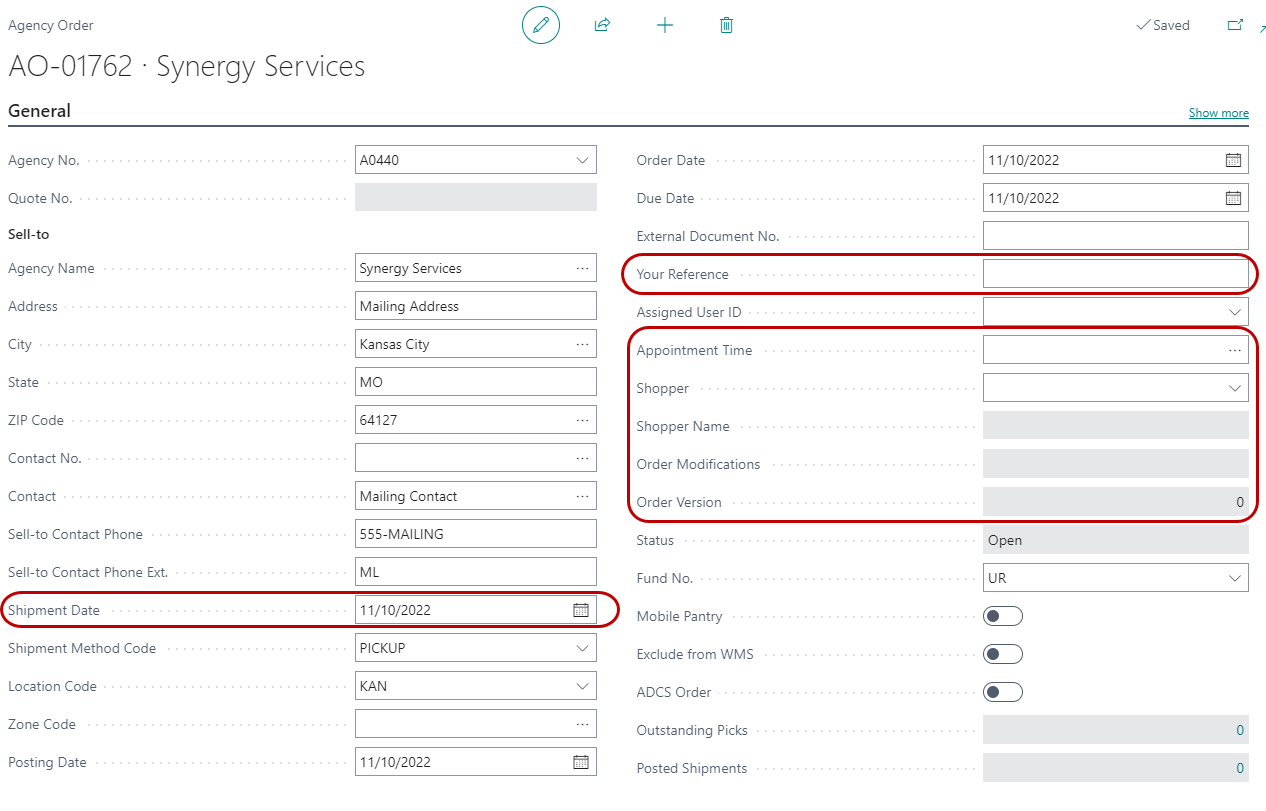1266x811 pixels.
Task: Turn on the ADCS Order switch
Action: (x=1003, y=692)
